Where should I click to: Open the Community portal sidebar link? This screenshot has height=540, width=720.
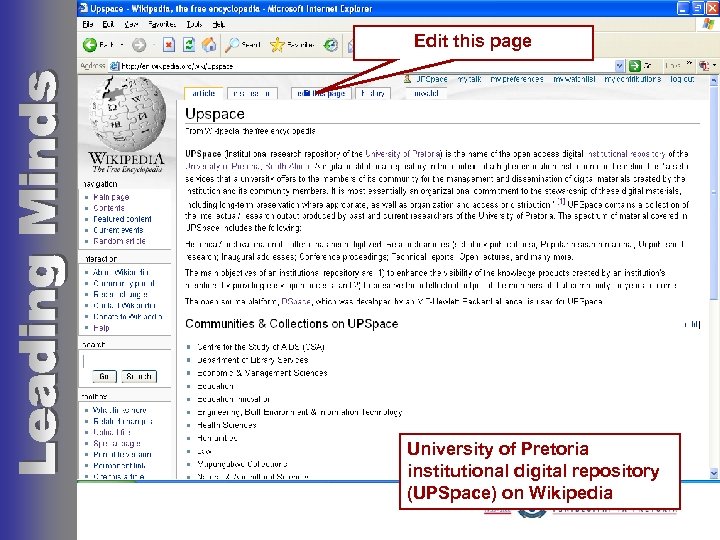tap(124, 283)
